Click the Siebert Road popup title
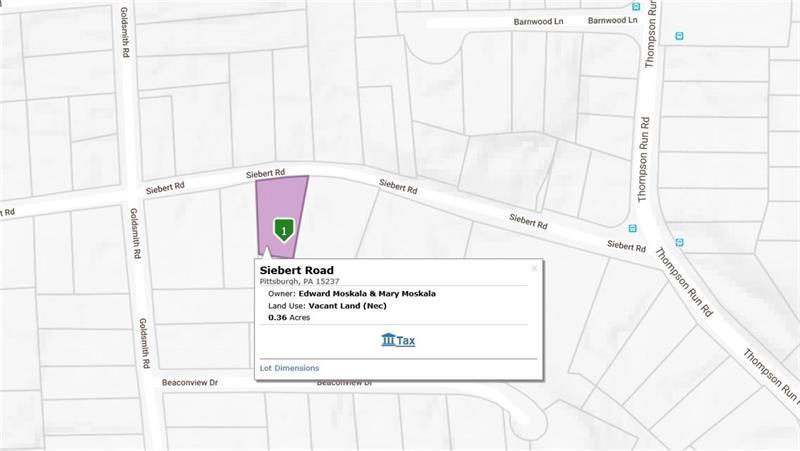800x451 pixels. (x=296, y=270)
